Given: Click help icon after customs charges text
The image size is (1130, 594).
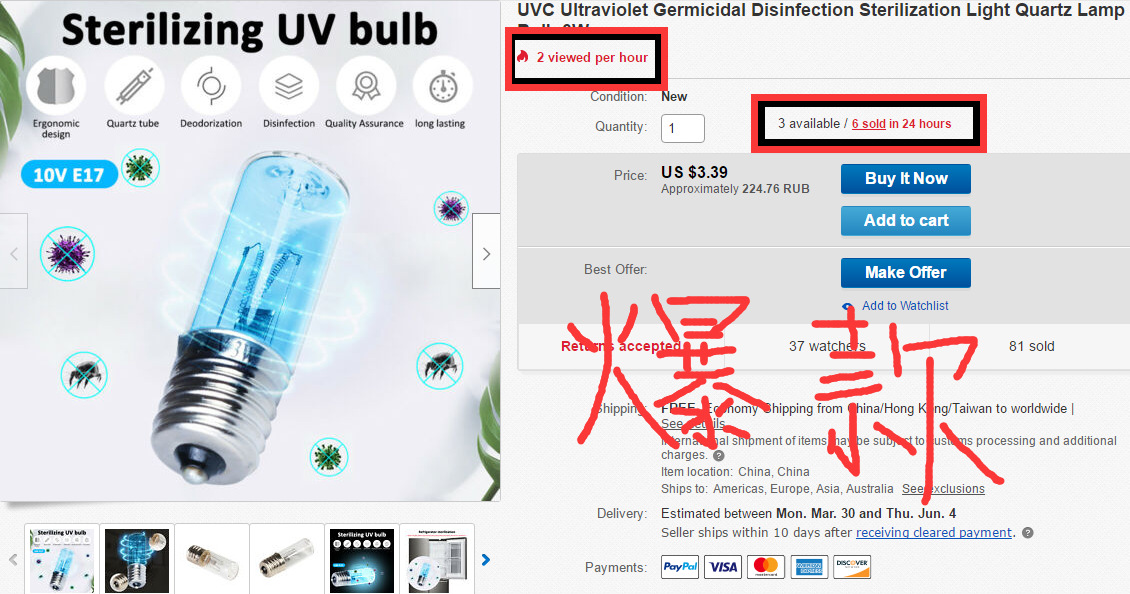Looking at the screenshot, I should pos(719,456).
